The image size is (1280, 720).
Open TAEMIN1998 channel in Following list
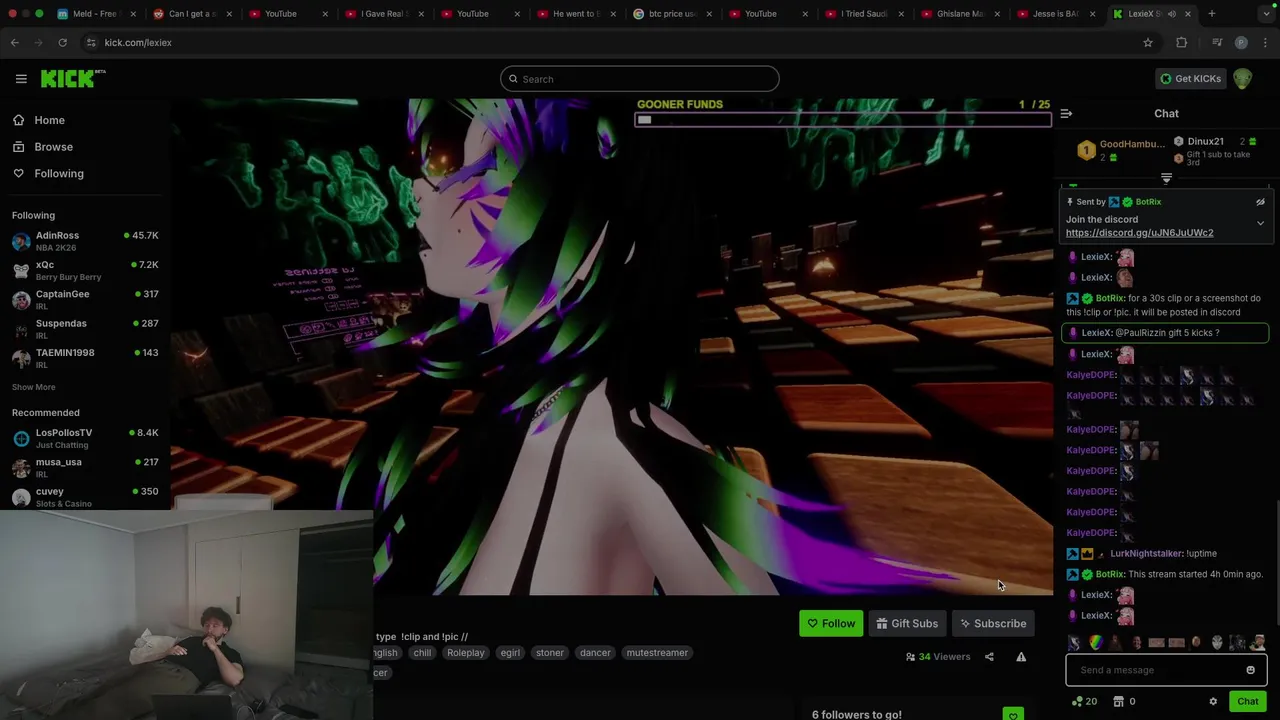(85, 358)
